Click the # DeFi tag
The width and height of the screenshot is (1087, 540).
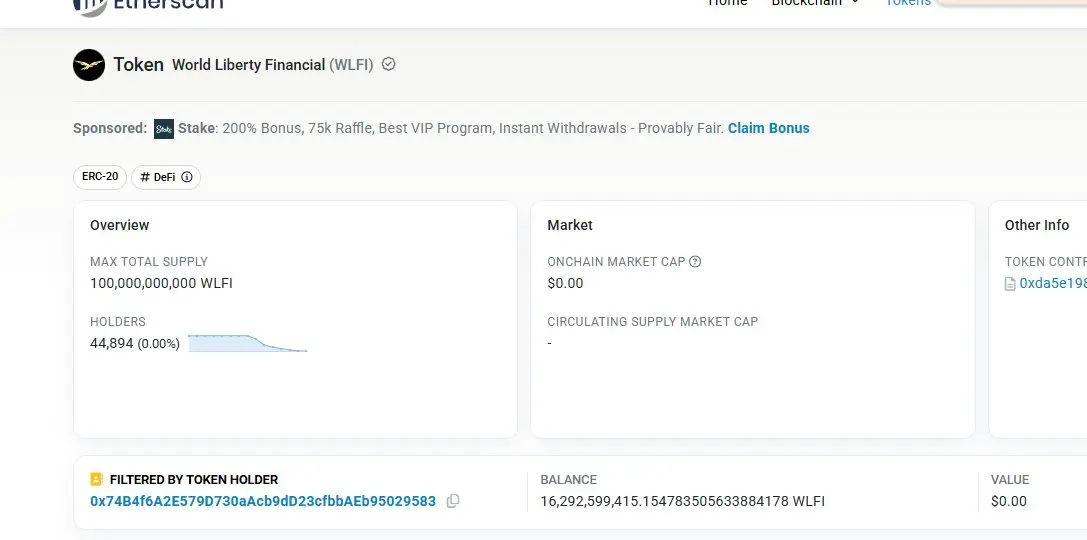coord(166,177)
